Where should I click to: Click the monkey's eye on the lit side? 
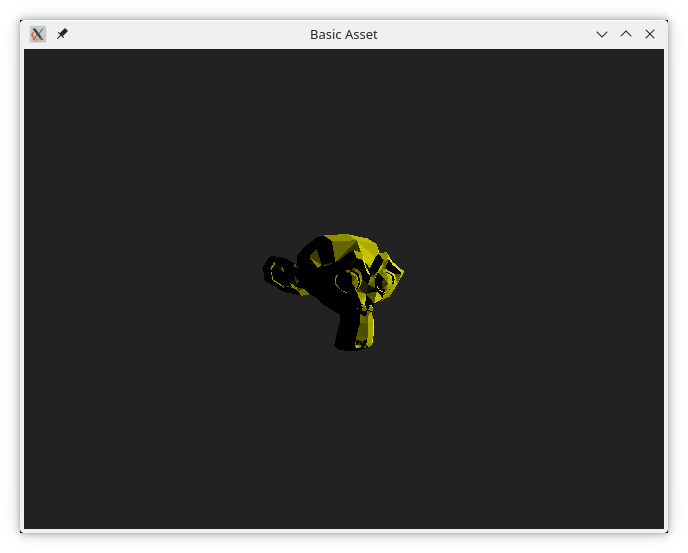coord(382,284)
